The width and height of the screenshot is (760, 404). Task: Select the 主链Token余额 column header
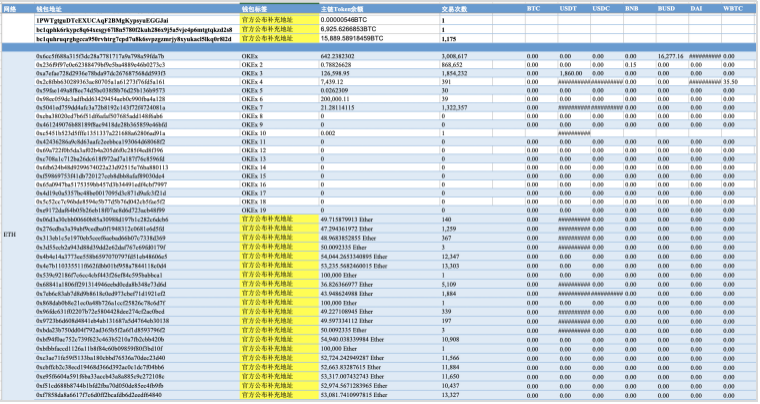[x=342, y=9]
